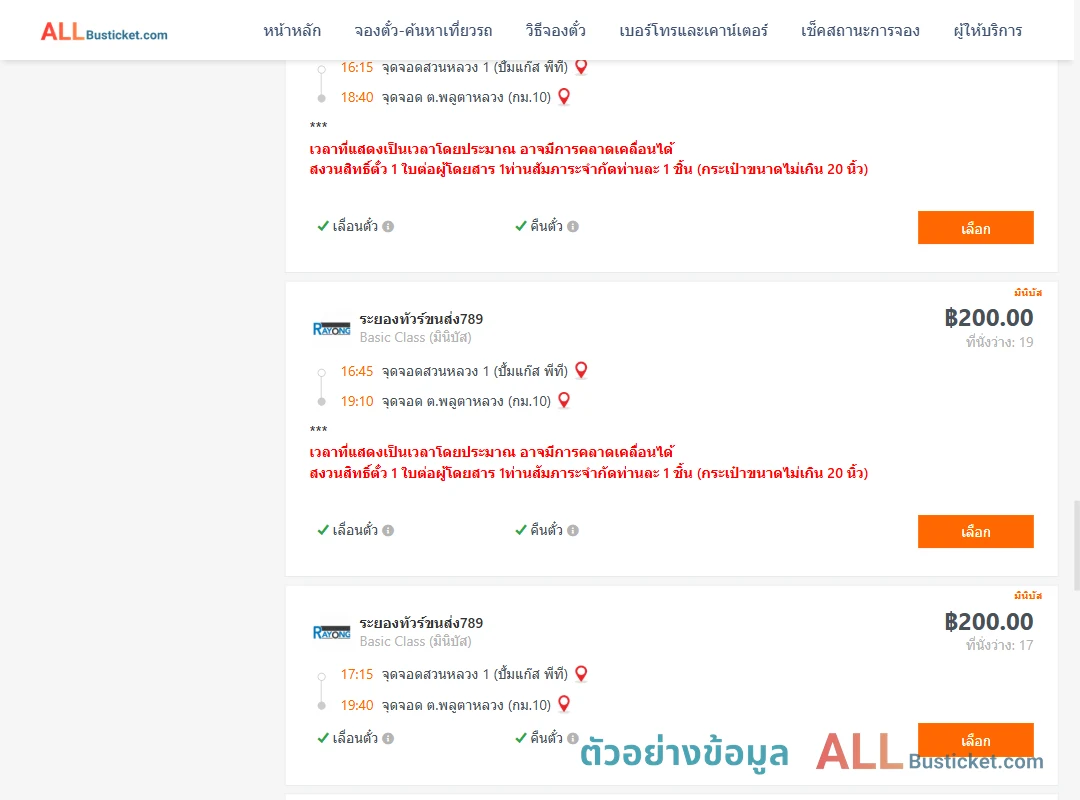Select the 17:15 trip with เลือก button

[x=975, y=740]
